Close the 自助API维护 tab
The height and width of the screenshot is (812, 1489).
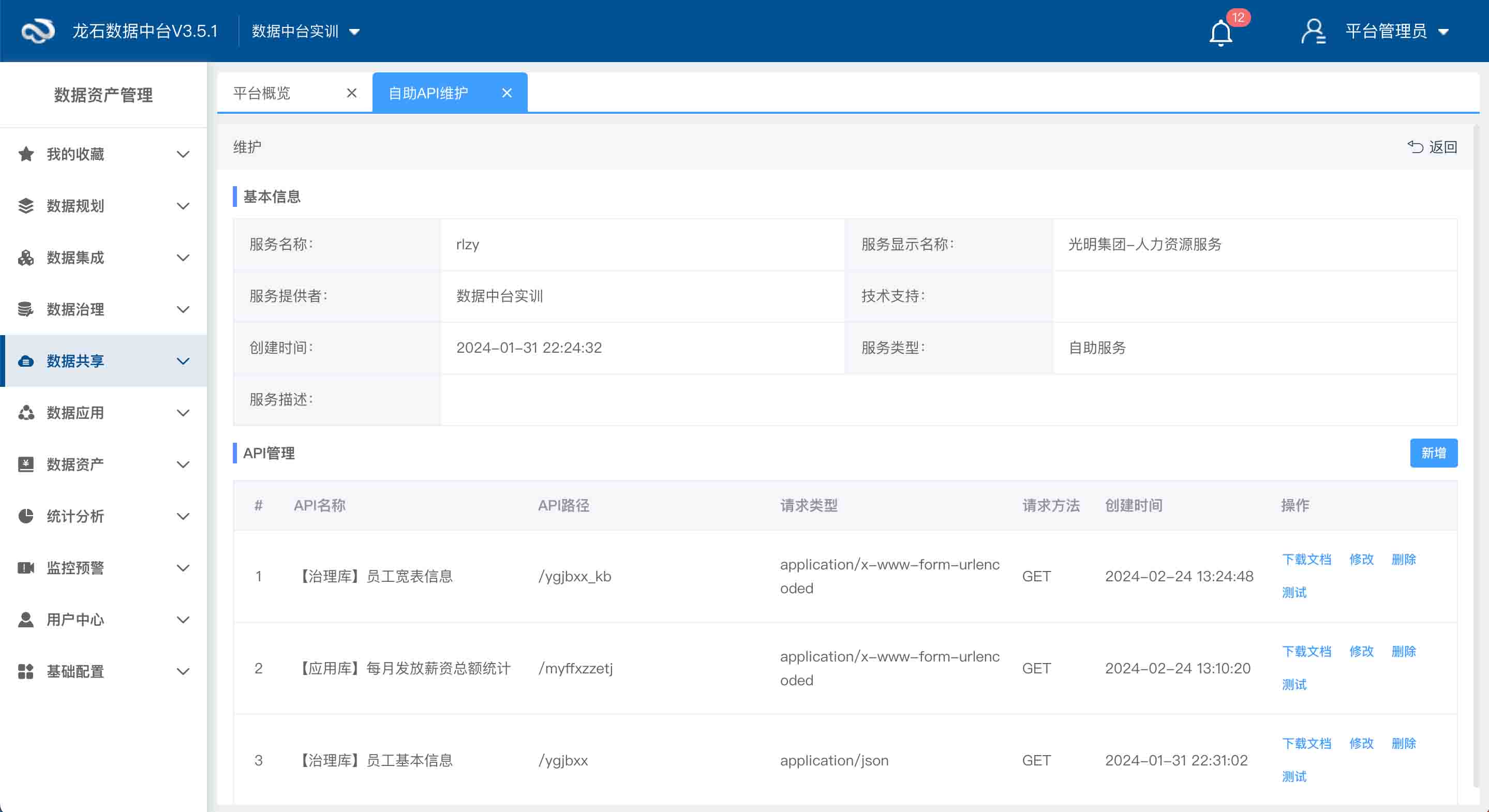pyautogui.click(x=507, y=93)
